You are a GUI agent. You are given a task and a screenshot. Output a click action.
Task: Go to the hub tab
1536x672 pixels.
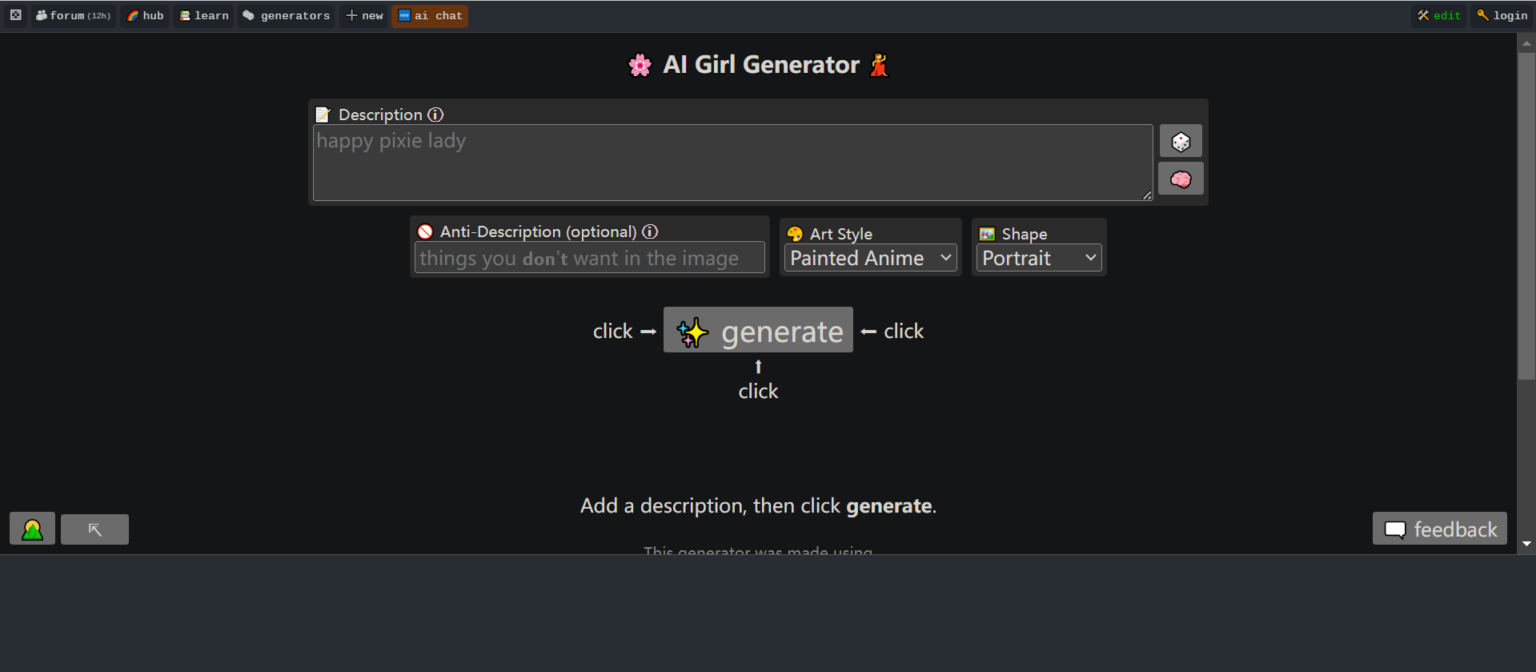(145, 16)
